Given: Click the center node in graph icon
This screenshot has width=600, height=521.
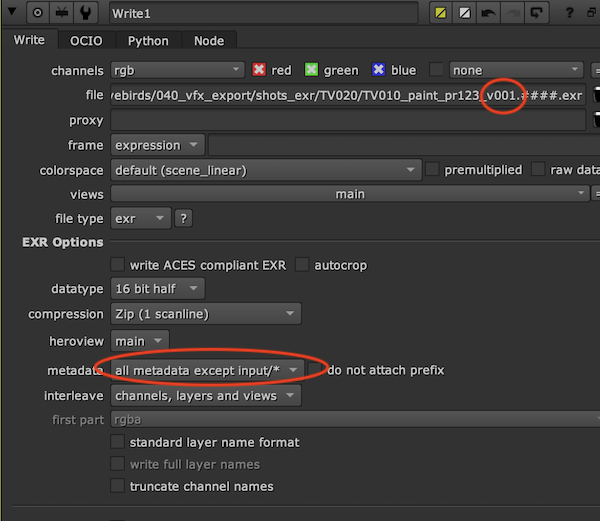Looking at the screenshot, I should 39,13.
